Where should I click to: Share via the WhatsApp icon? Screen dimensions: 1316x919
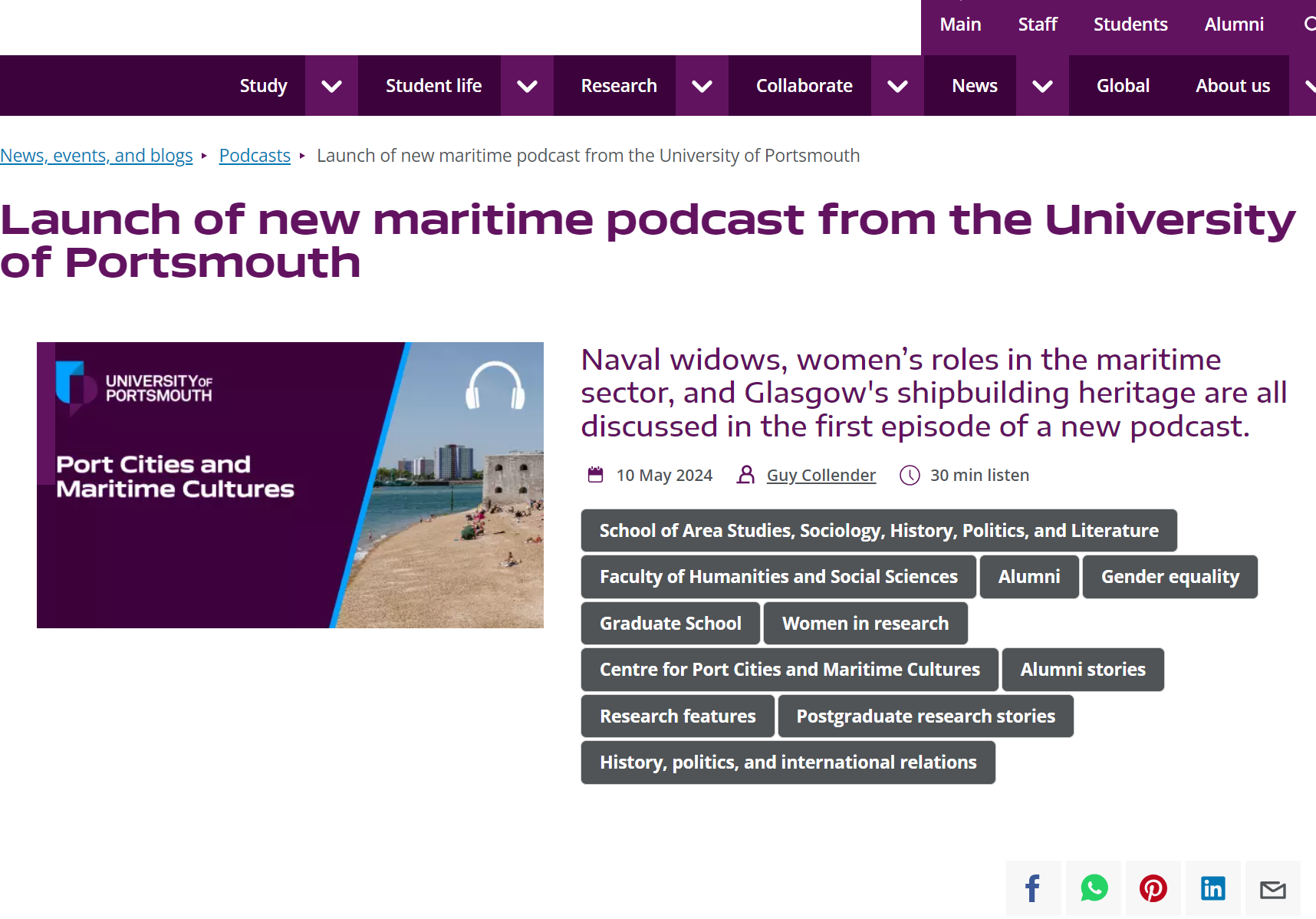[1094, 888]
